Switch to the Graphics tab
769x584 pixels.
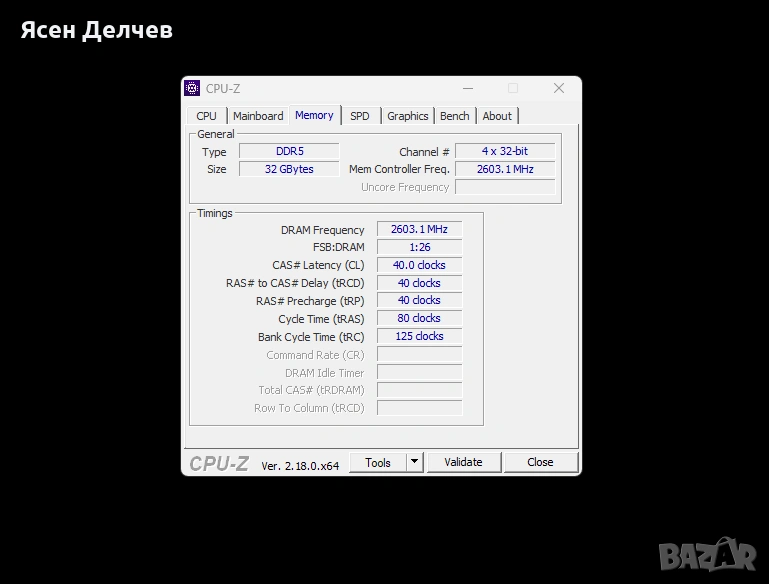click(x=408, y=116)
